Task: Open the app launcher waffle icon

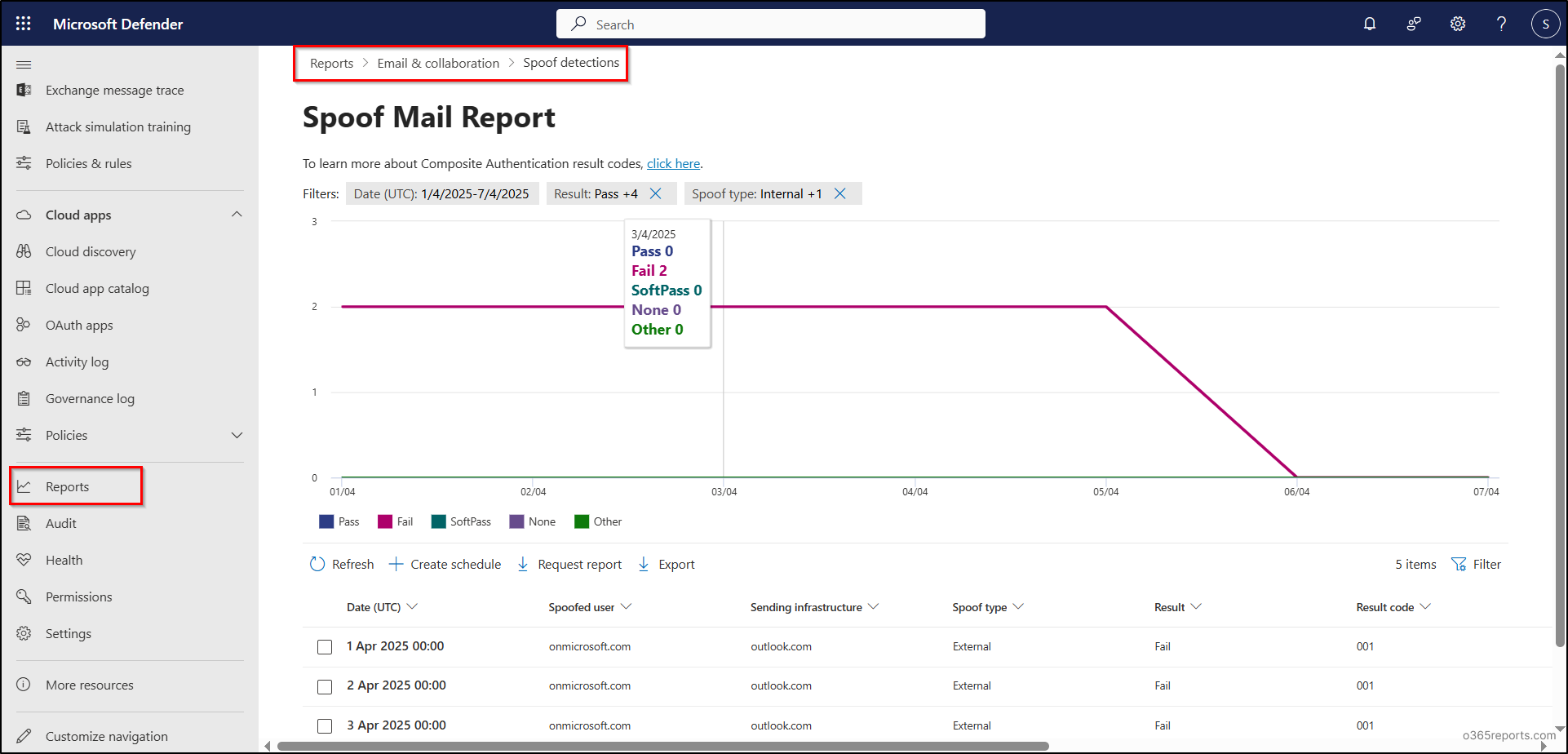Action: point(24,24)
